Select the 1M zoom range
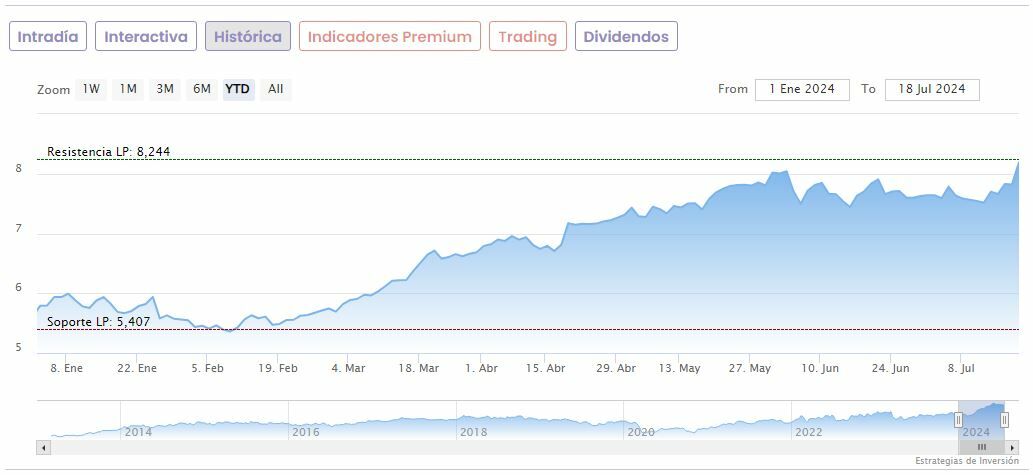This screenshot has width=1033, height=475. [x=128, y=89]
